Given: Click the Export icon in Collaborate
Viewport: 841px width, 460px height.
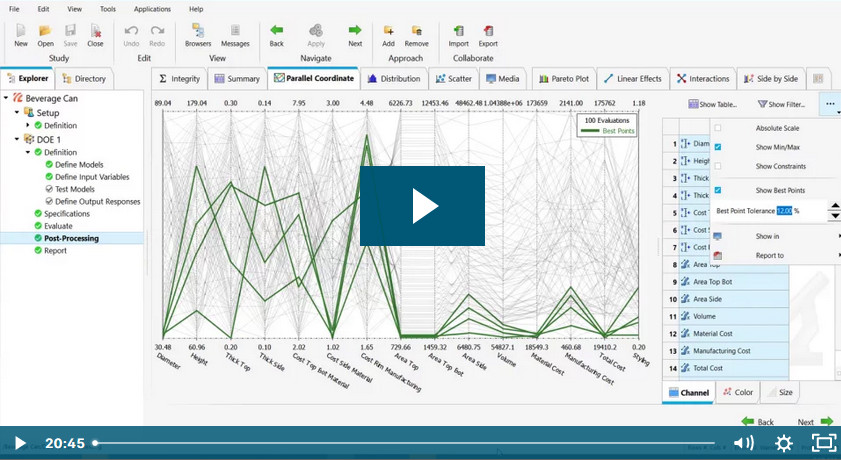Looking at the screenshot, I should pos(488,31).
